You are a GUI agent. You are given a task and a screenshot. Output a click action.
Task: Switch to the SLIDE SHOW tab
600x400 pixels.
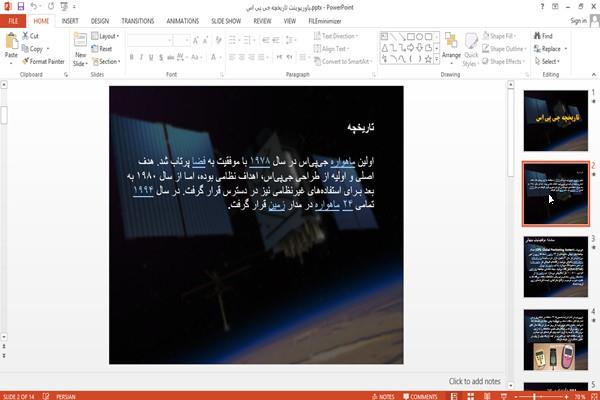coord(226,21)
